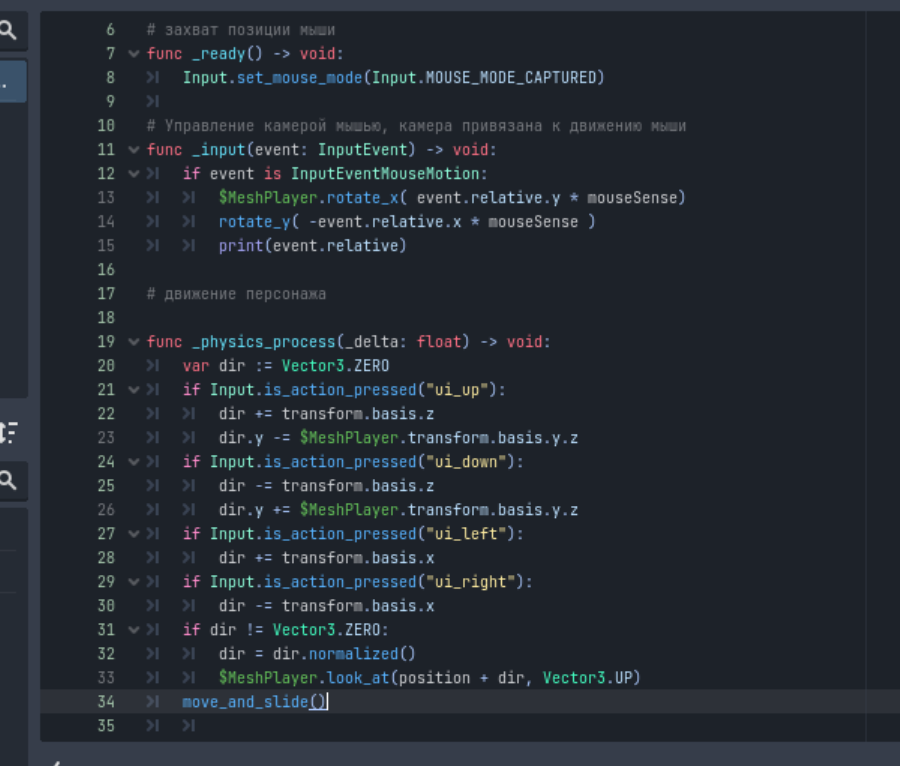Click the comment "# движение персонажа"

(236, 294)
